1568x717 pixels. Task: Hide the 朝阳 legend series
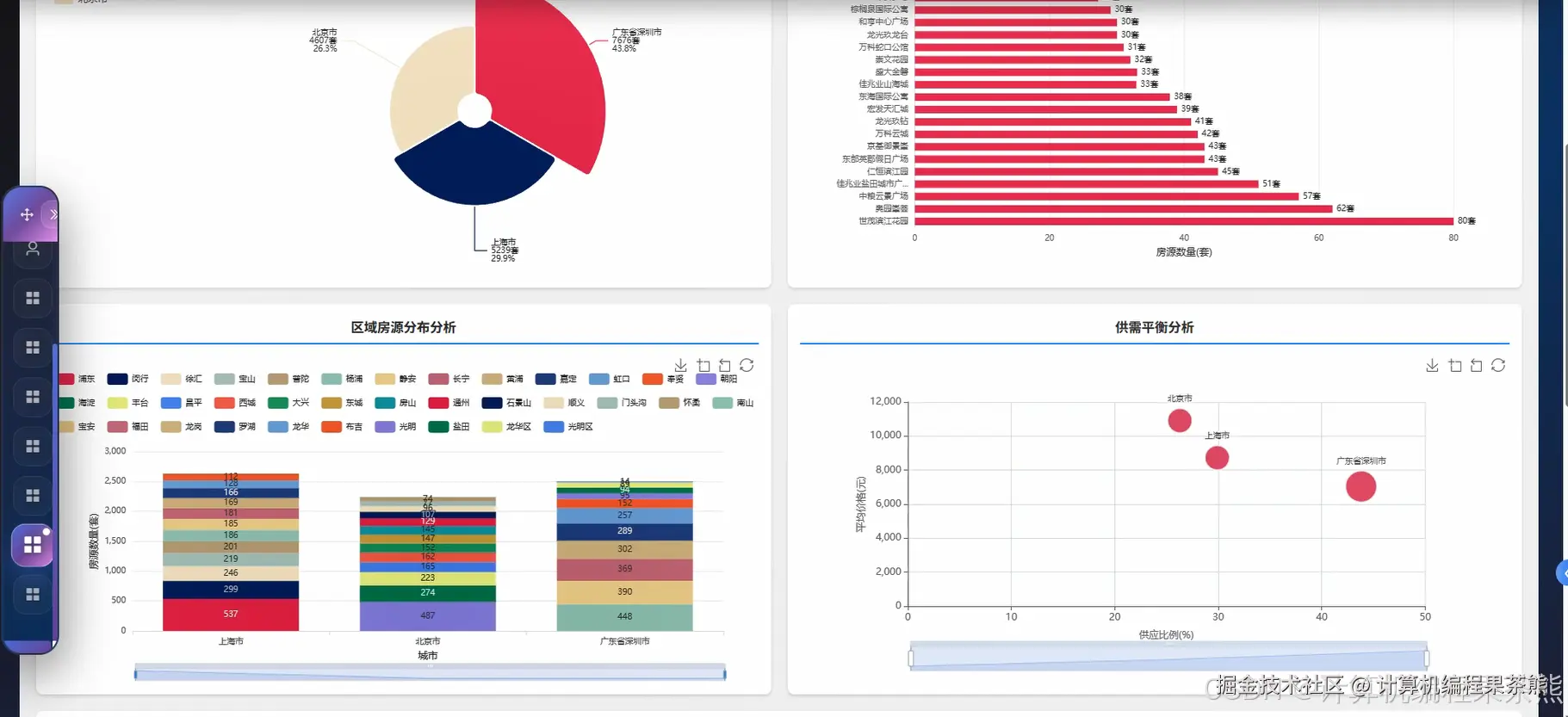(x=716, y=379)
